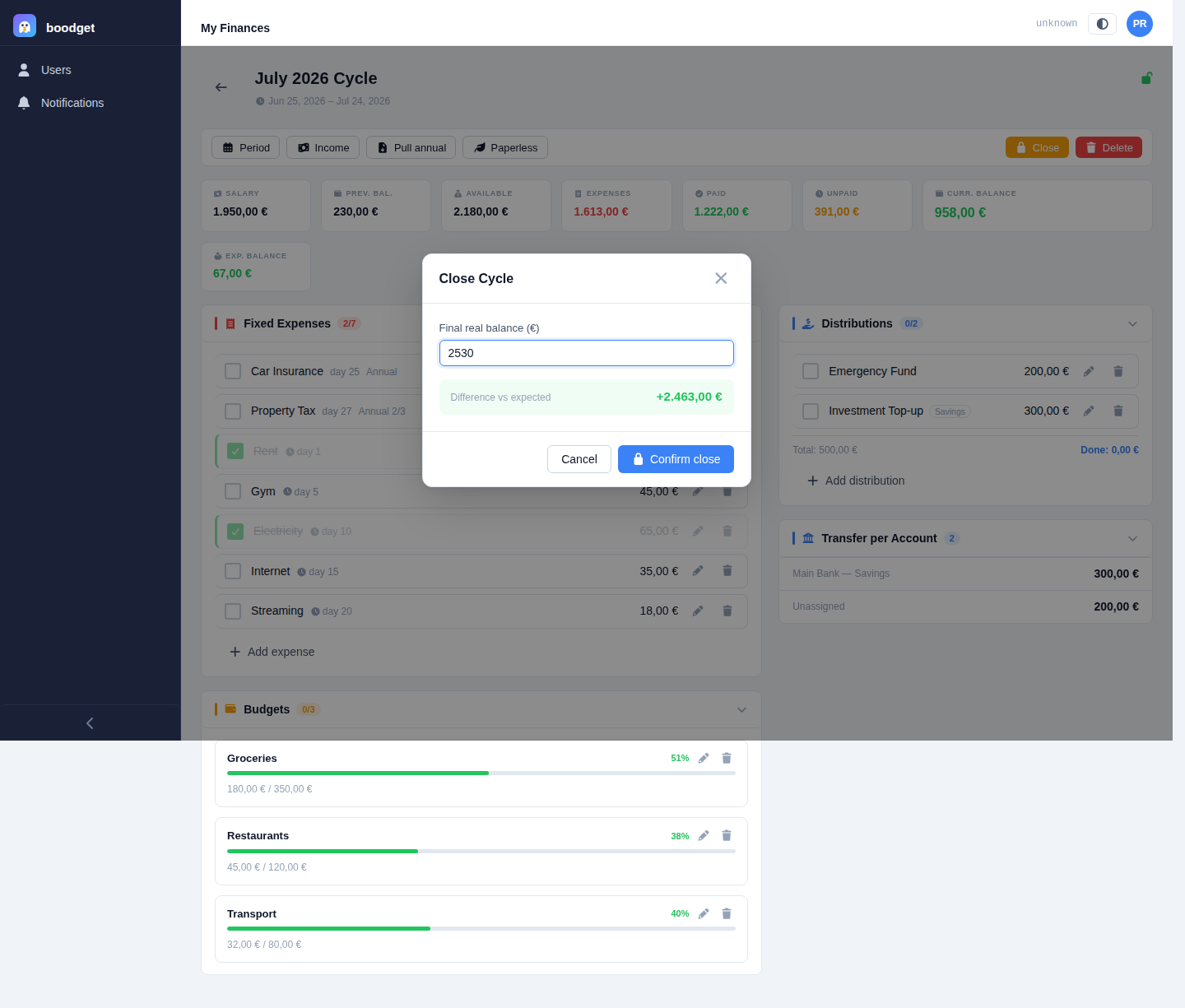This screenshot has height=1008, width=1185.
Task: Collapse the Transfer per Account chevron
Action: point(1132,538)
